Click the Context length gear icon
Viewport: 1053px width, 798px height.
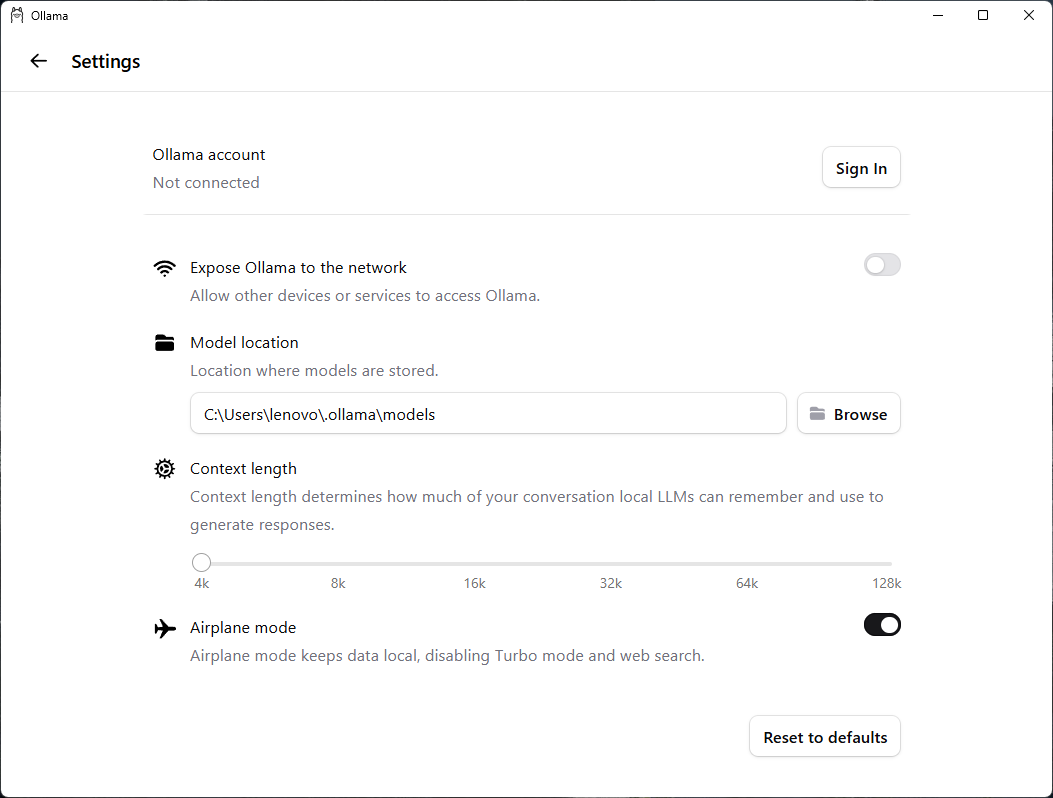[165, 469]
